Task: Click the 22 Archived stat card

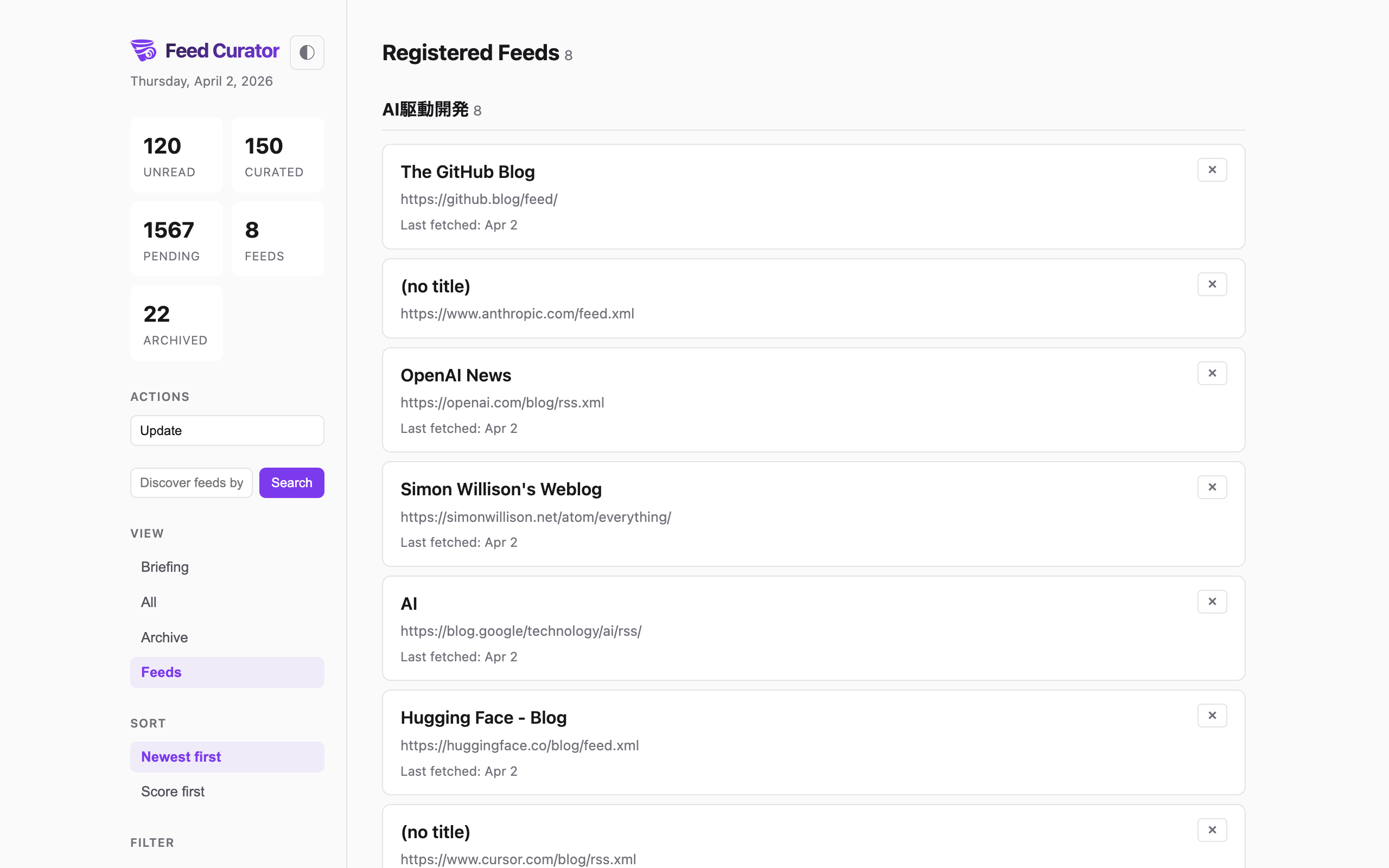Action: [176, 323]
